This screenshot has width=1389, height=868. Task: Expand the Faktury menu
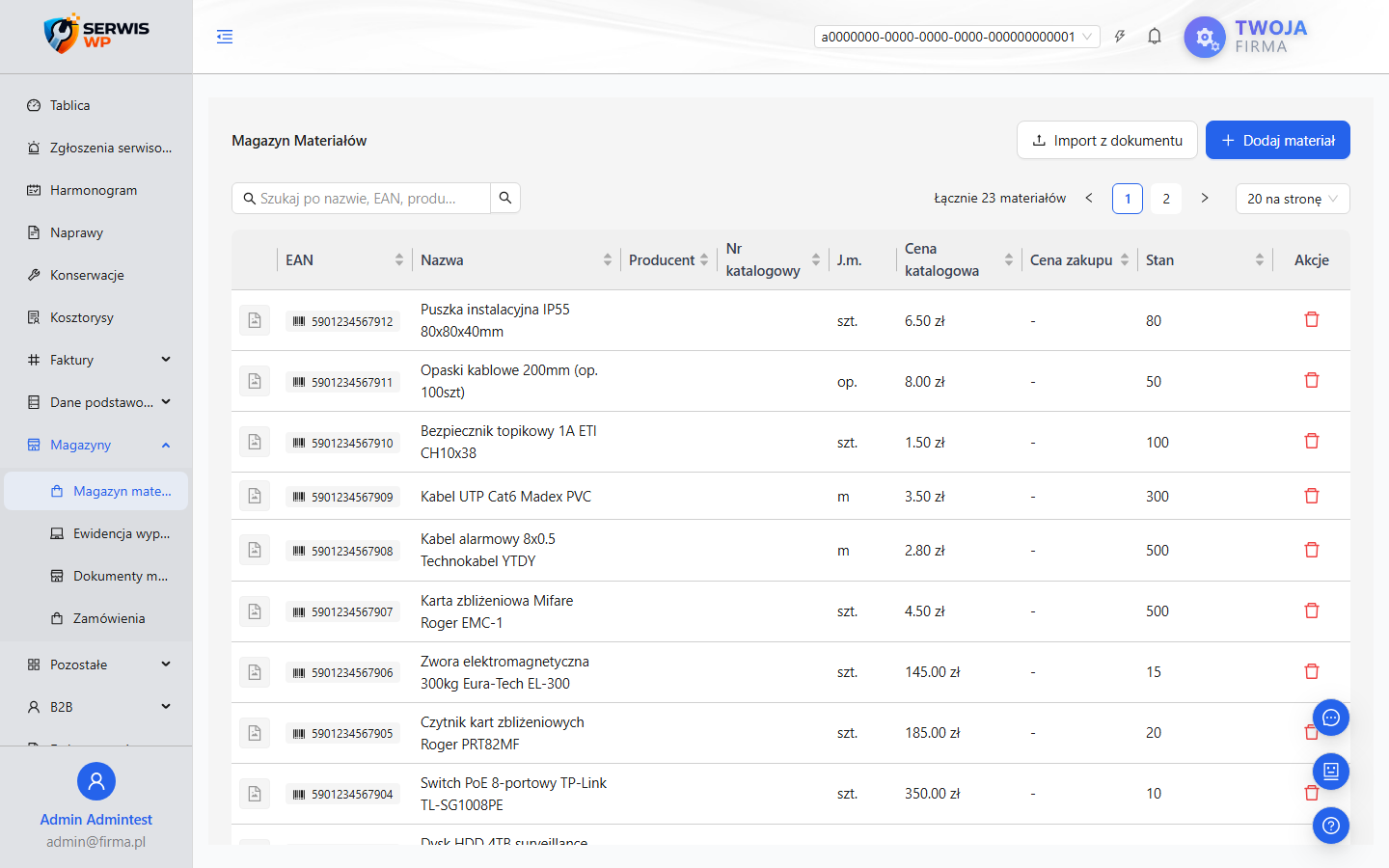[x=96, y=360]
